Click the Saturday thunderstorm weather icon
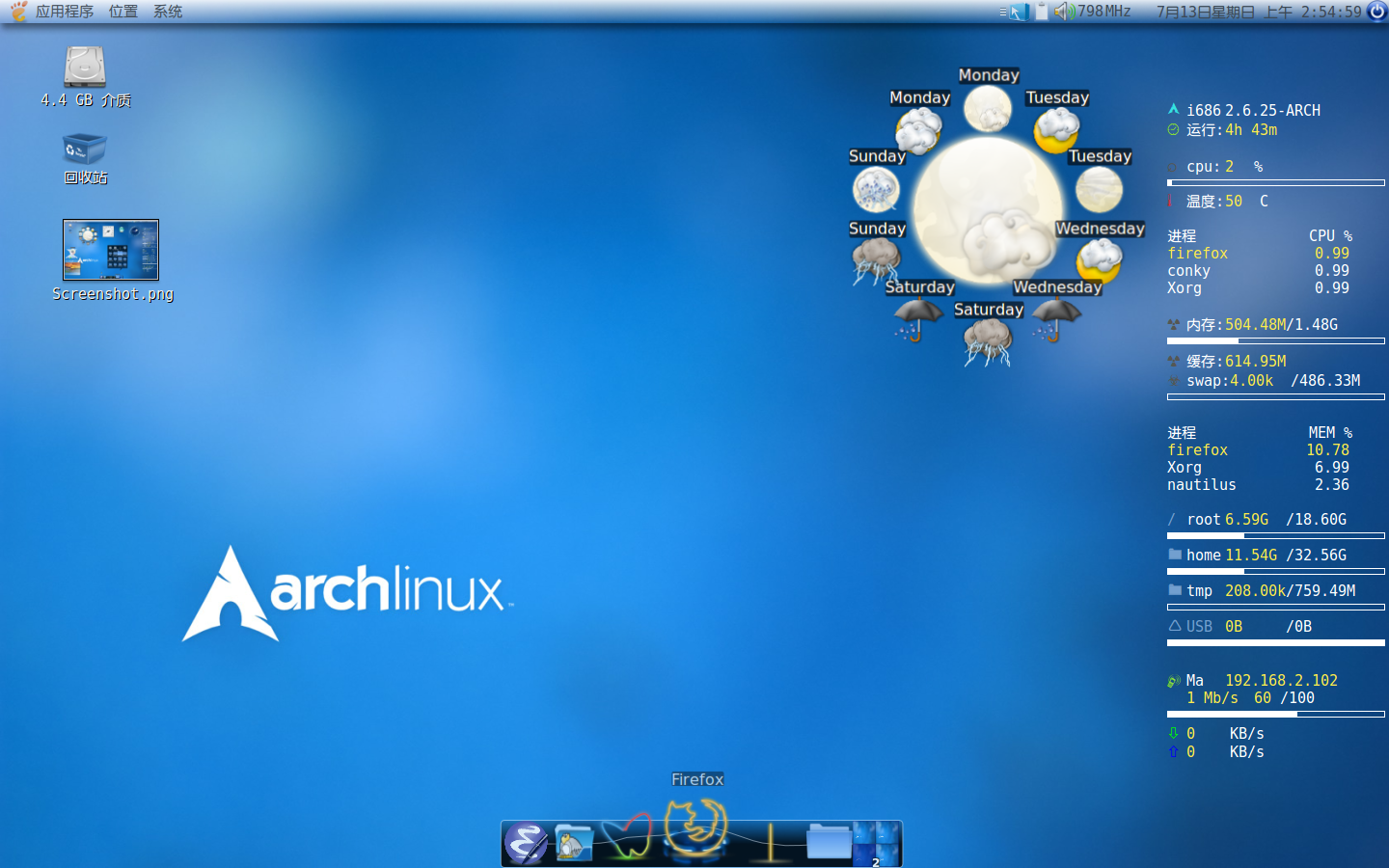This screenshot has width=1389, height=868. [x=988, y=343]
